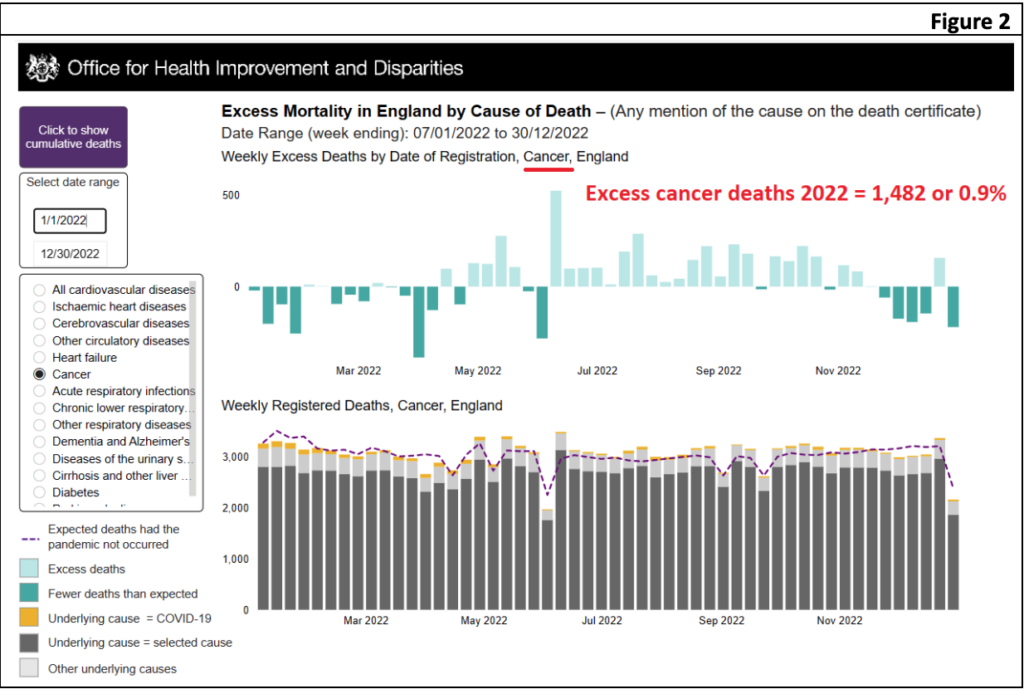This screenshot has width=1024, height=689.
Task: Click the start date field 1/1/2022
Action: [68, 220]
